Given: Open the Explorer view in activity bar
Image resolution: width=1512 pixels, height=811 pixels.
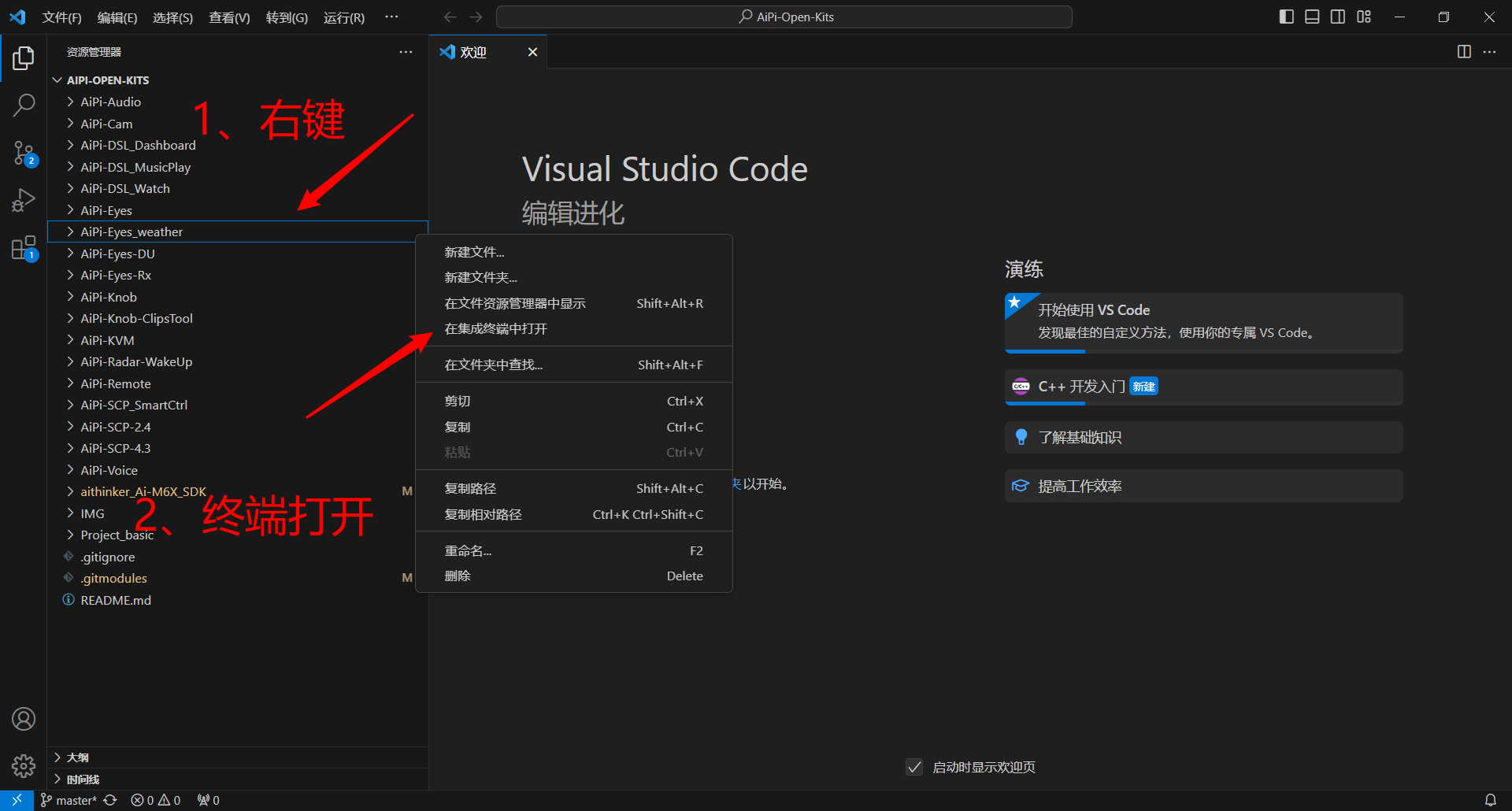Looking at the screenshot, I should (x=24, y=57).
